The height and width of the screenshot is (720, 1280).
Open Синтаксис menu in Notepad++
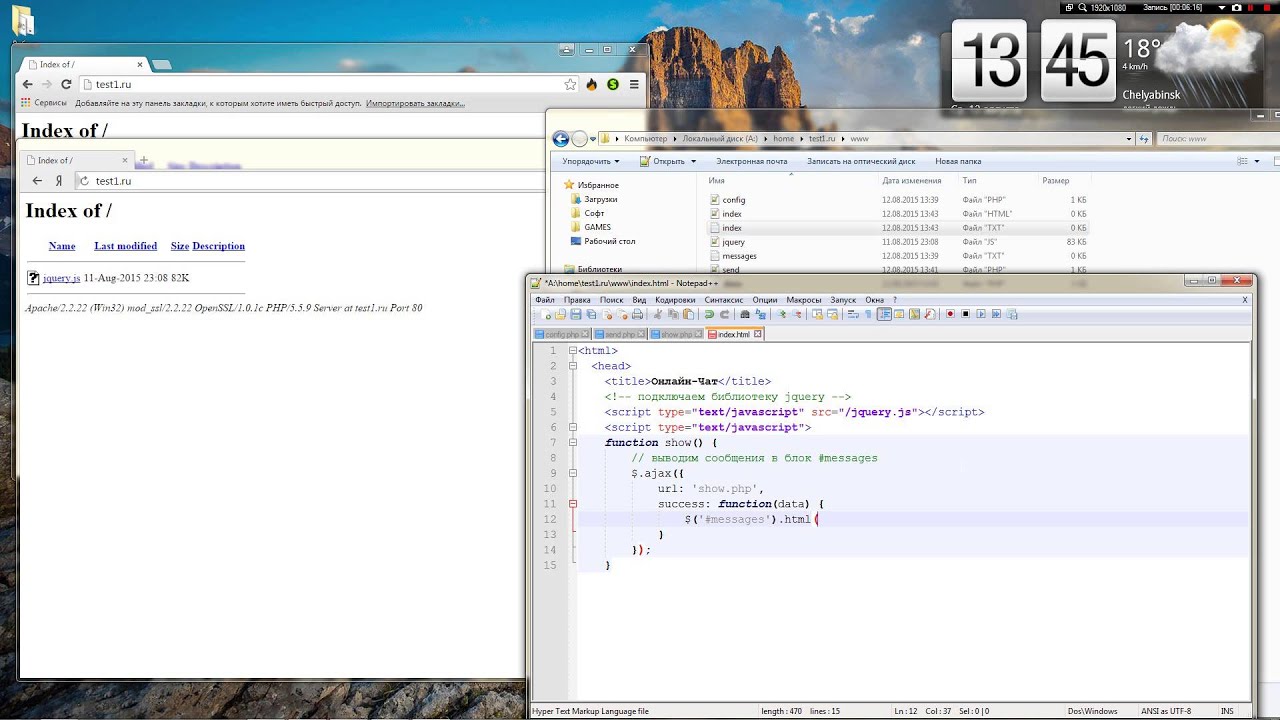(x=724, y=300)
